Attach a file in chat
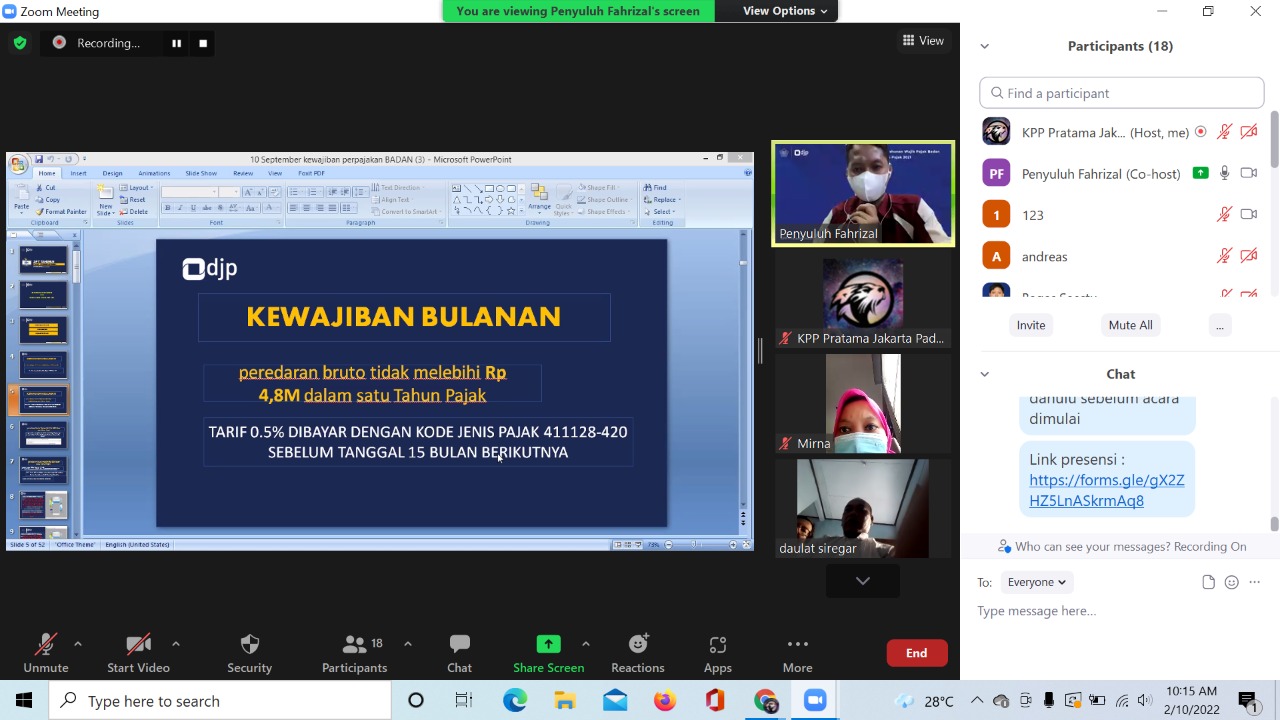Screen dimensions: 1280x720 [1208, 582]
